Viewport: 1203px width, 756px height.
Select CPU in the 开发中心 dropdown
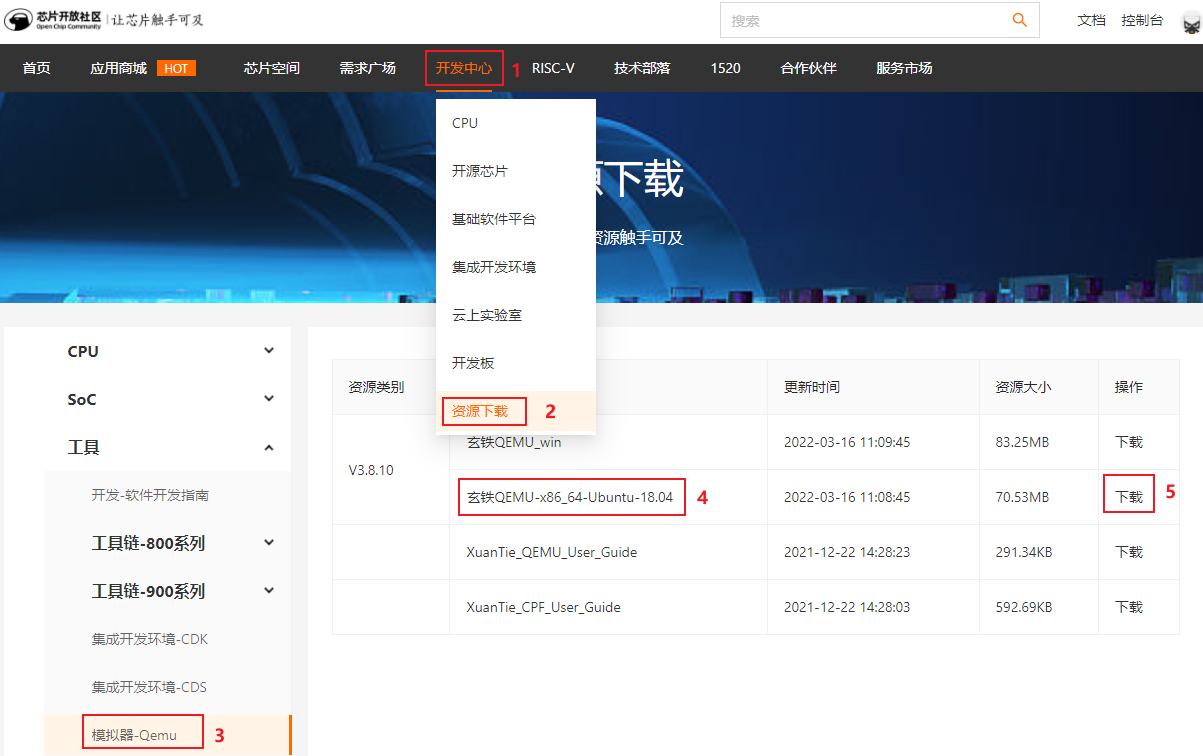516,123
